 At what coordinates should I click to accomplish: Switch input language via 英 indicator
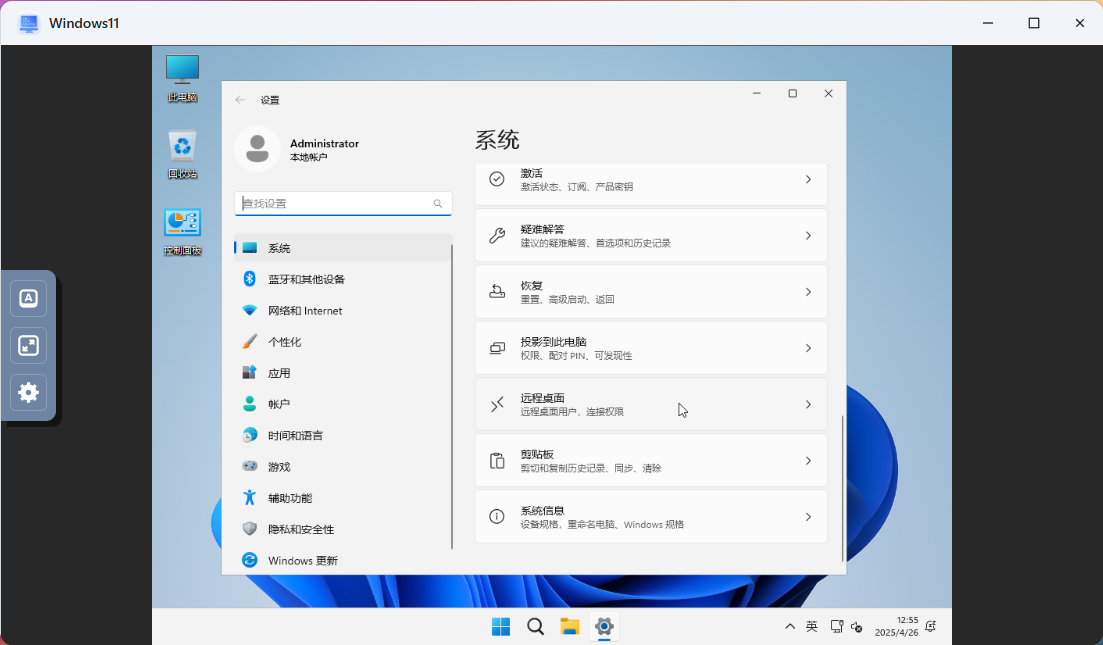coord(812,627)
